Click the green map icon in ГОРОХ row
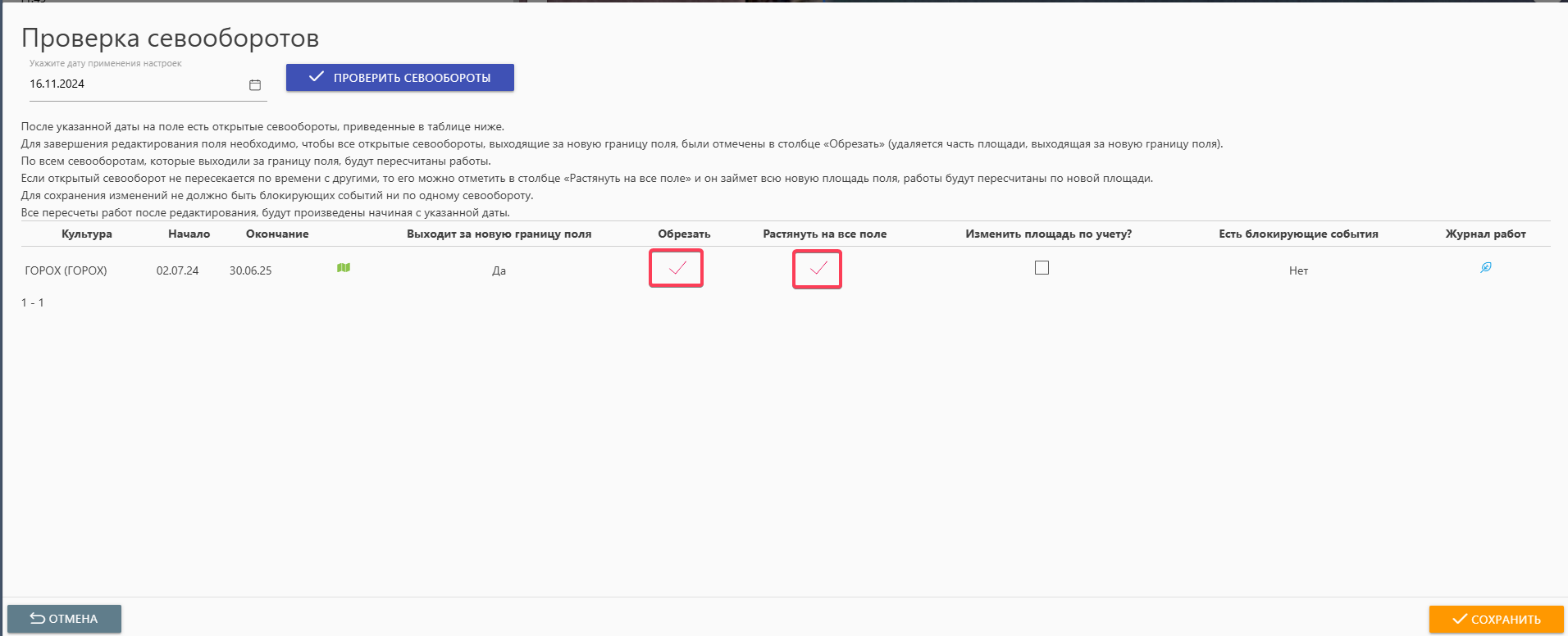This screenshot has width=1568, height=636. (344, 268)
